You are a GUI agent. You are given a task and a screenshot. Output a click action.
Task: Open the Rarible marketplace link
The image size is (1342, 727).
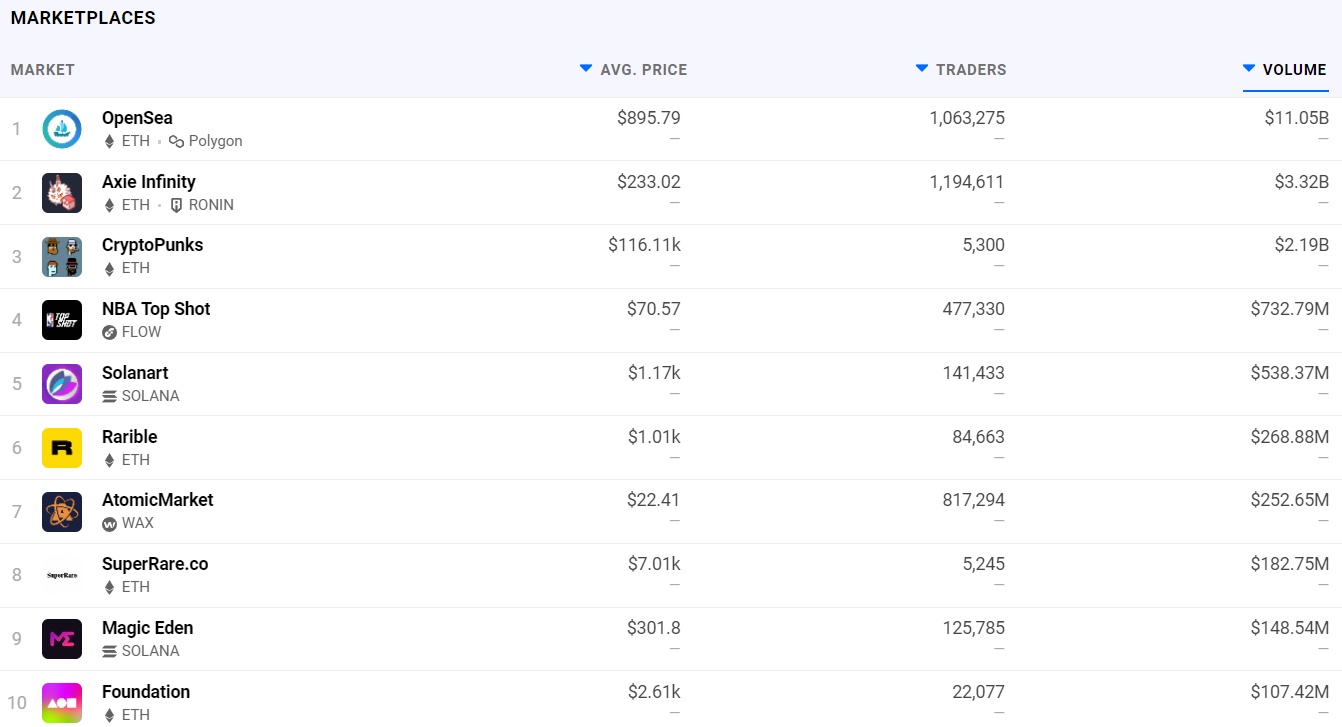click(130, 437)
